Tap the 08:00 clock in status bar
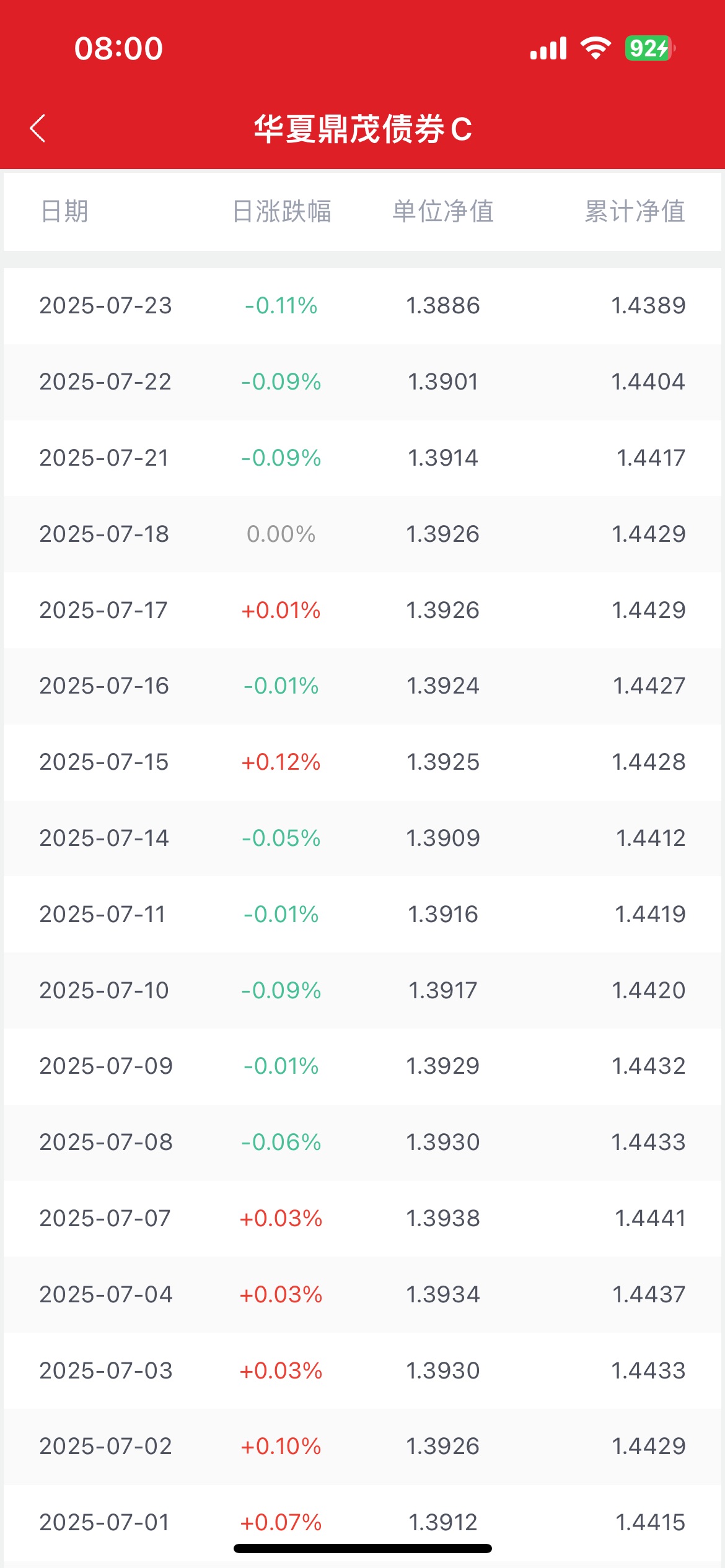Screen dimensions: 725x1568 pyautogui.click(x=118, y=48)
